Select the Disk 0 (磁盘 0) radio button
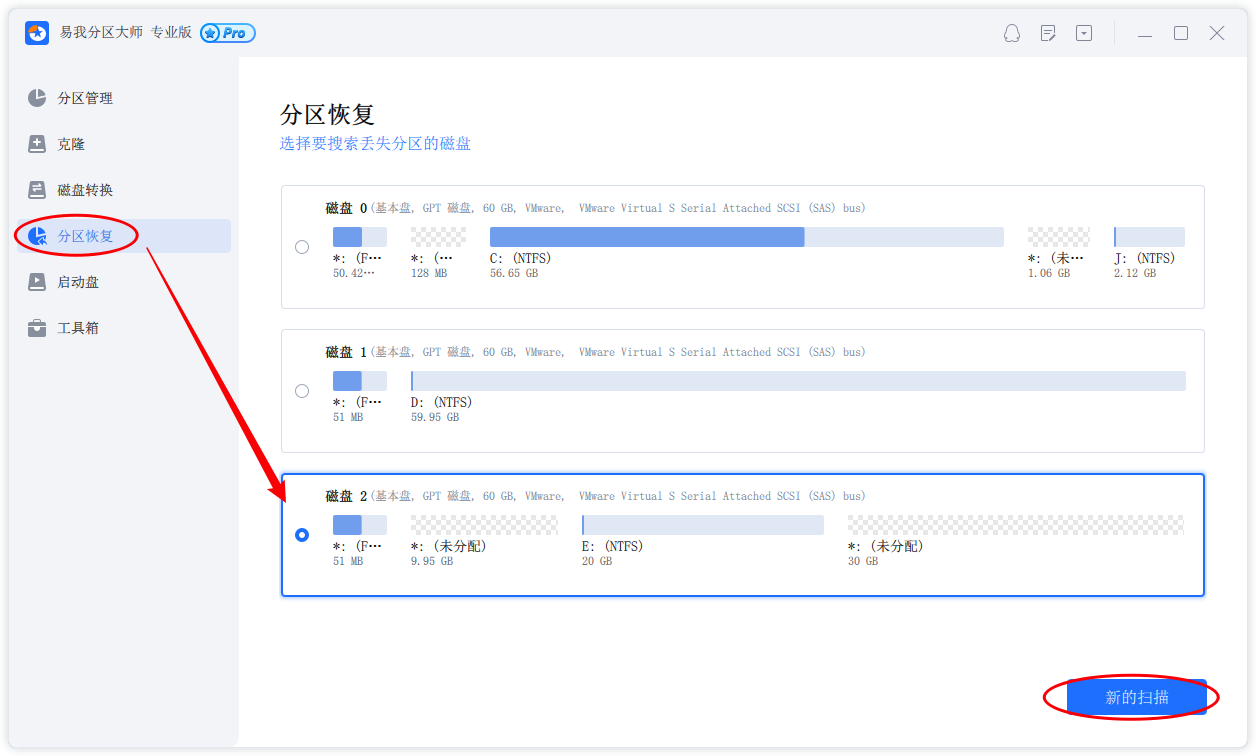Screen dimensions: 1256x756 click(302, 247)
